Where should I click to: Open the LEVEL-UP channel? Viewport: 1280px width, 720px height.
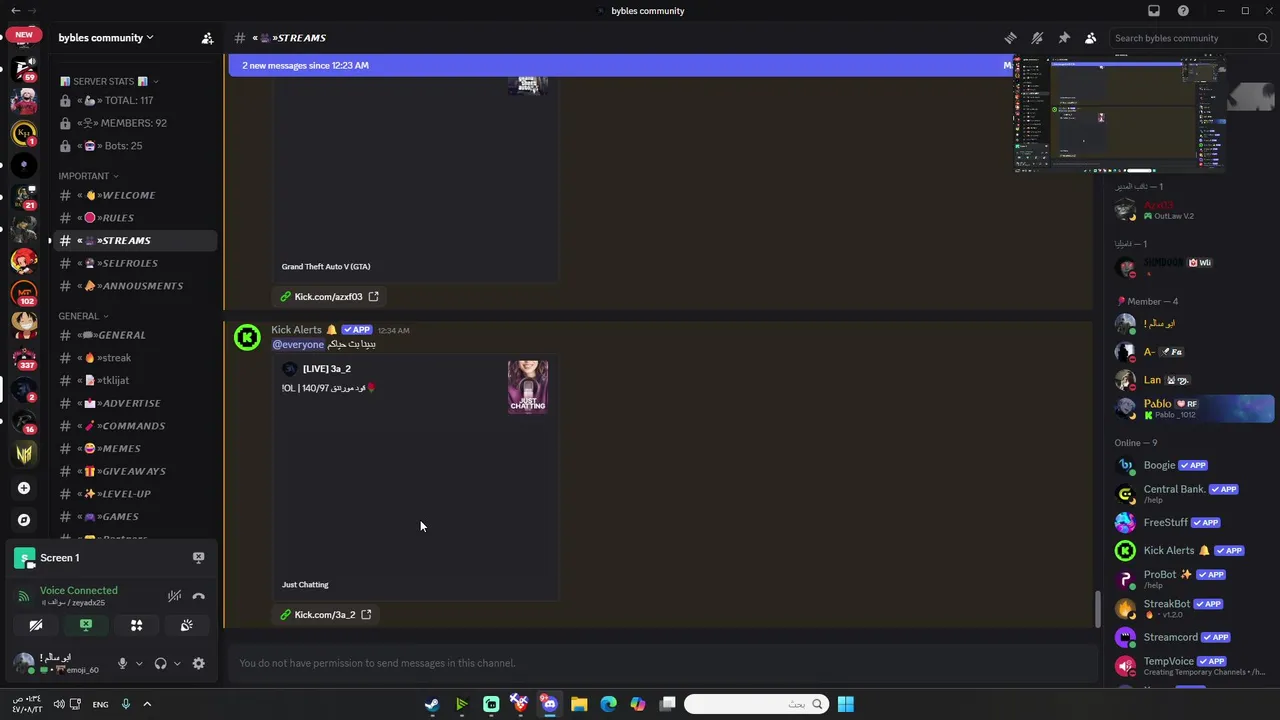coord(133,494)
